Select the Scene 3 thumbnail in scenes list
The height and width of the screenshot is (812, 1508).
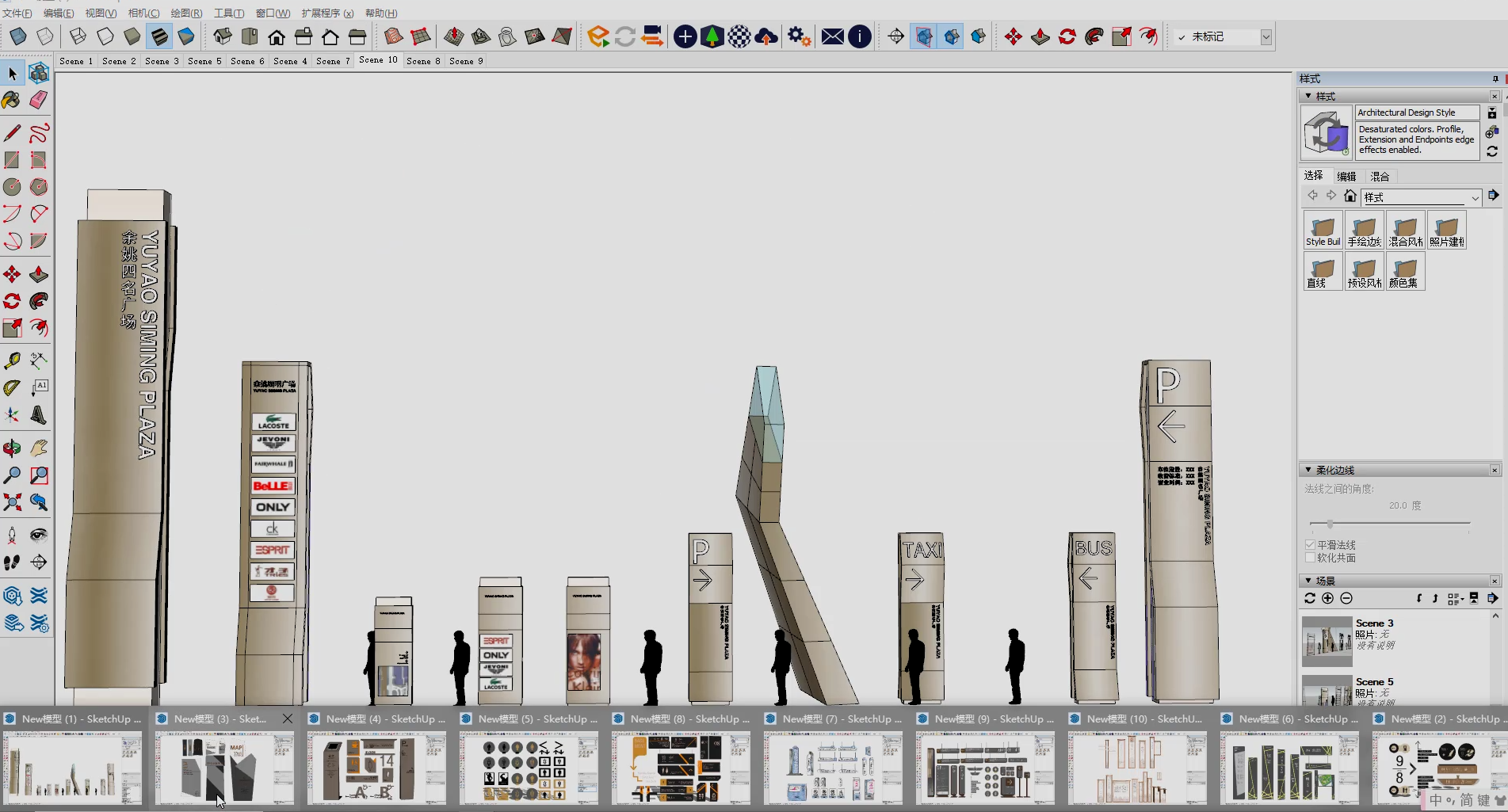click(x=1327, y=640)
